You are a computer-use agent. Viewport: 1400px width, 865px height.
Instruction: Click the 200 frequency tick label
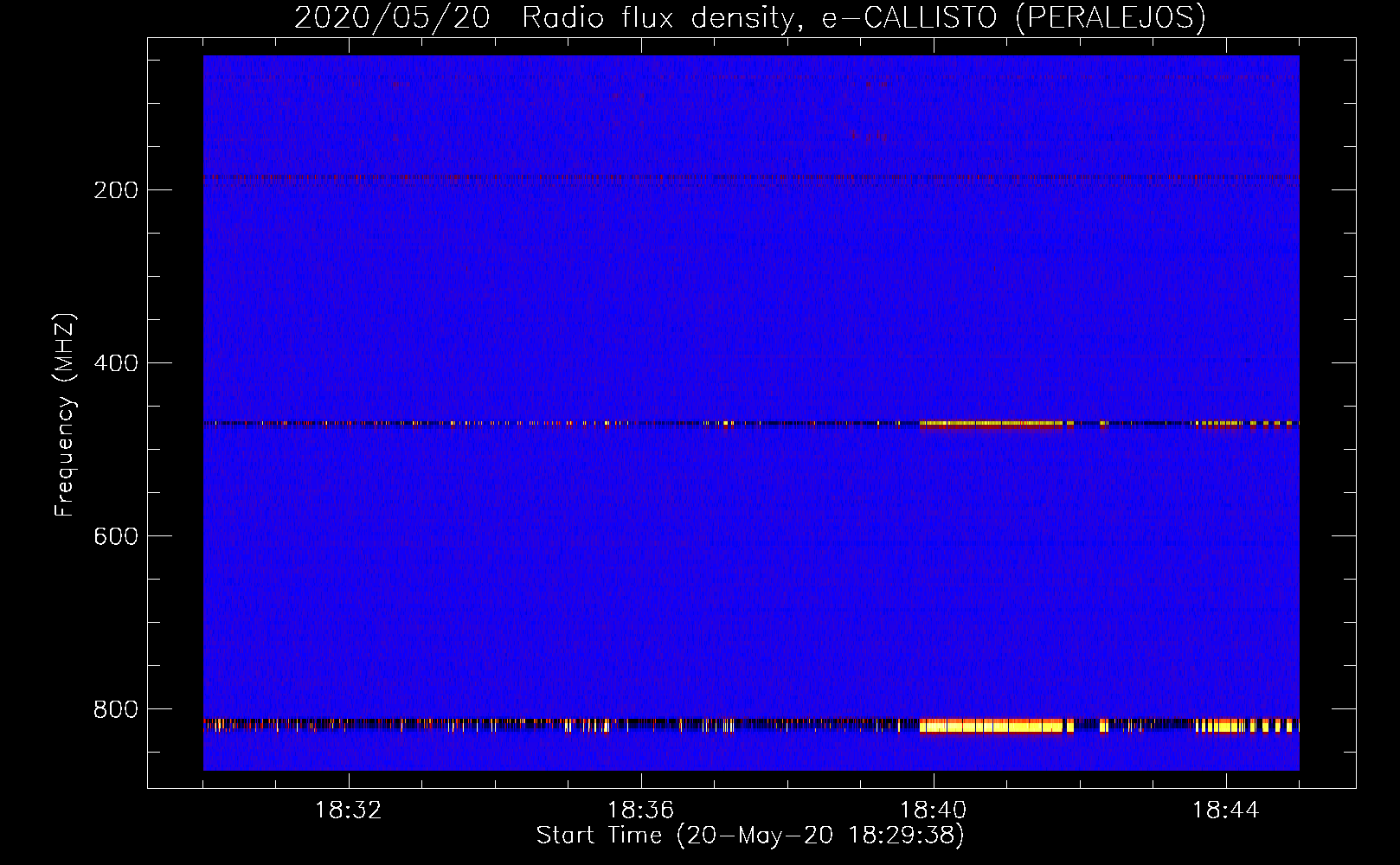coord(116,190)
